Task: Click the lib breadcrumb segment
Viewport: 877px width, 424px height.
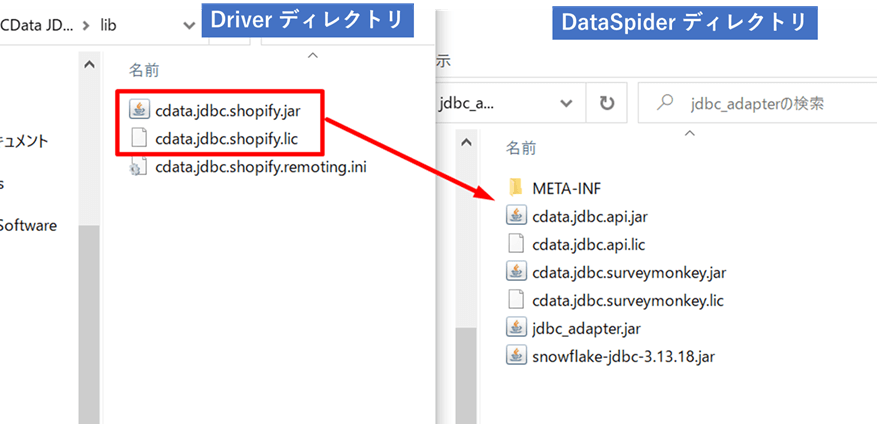Action: tap(107, 25)
